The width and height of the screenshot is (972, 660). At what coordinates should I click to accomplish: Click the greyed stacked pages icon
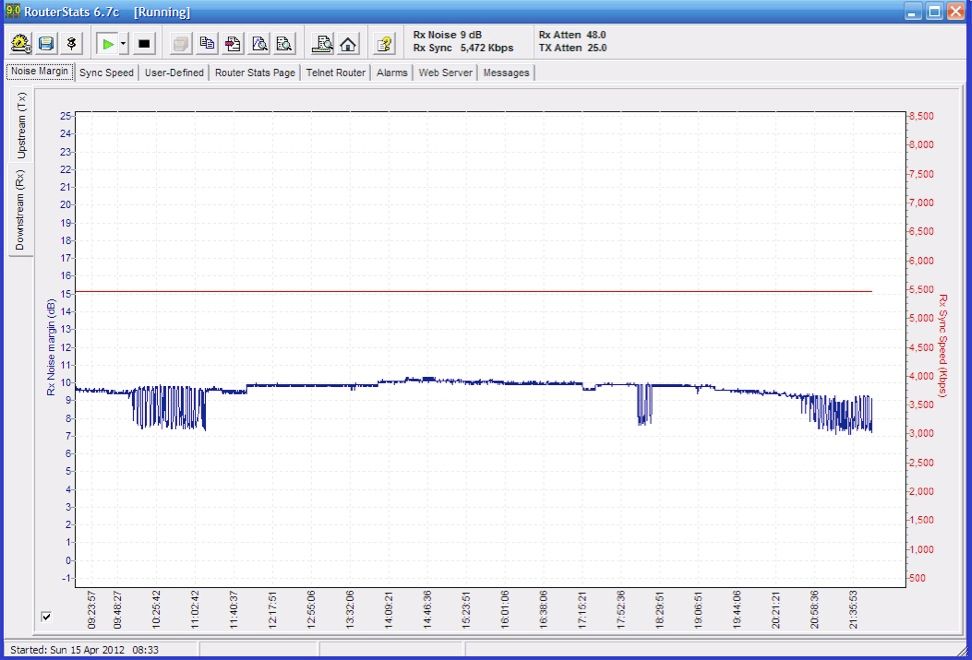pos(181,43)
